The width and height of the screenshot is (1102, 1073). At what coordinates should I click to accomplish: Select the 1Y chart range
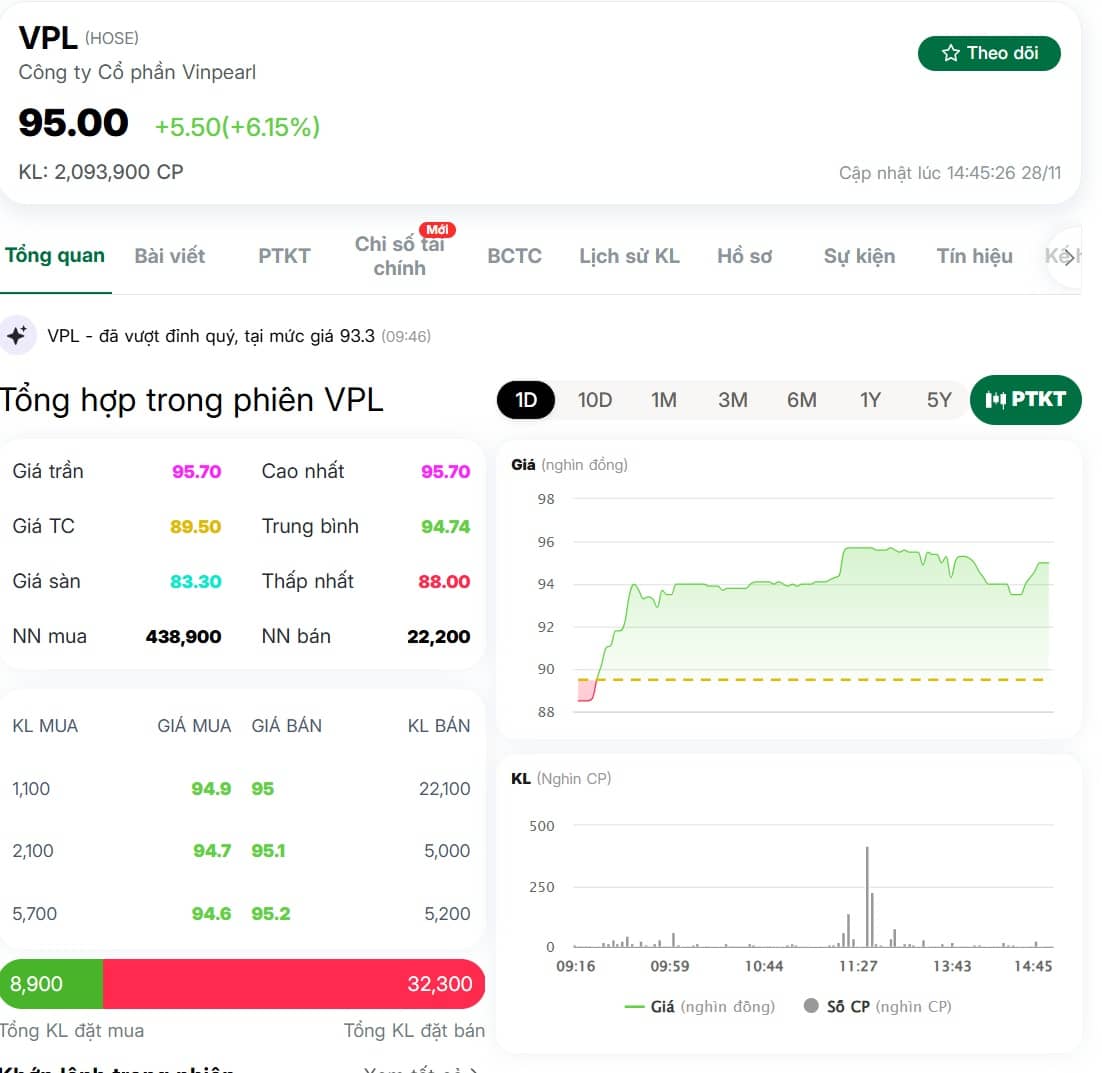(870, 400)
